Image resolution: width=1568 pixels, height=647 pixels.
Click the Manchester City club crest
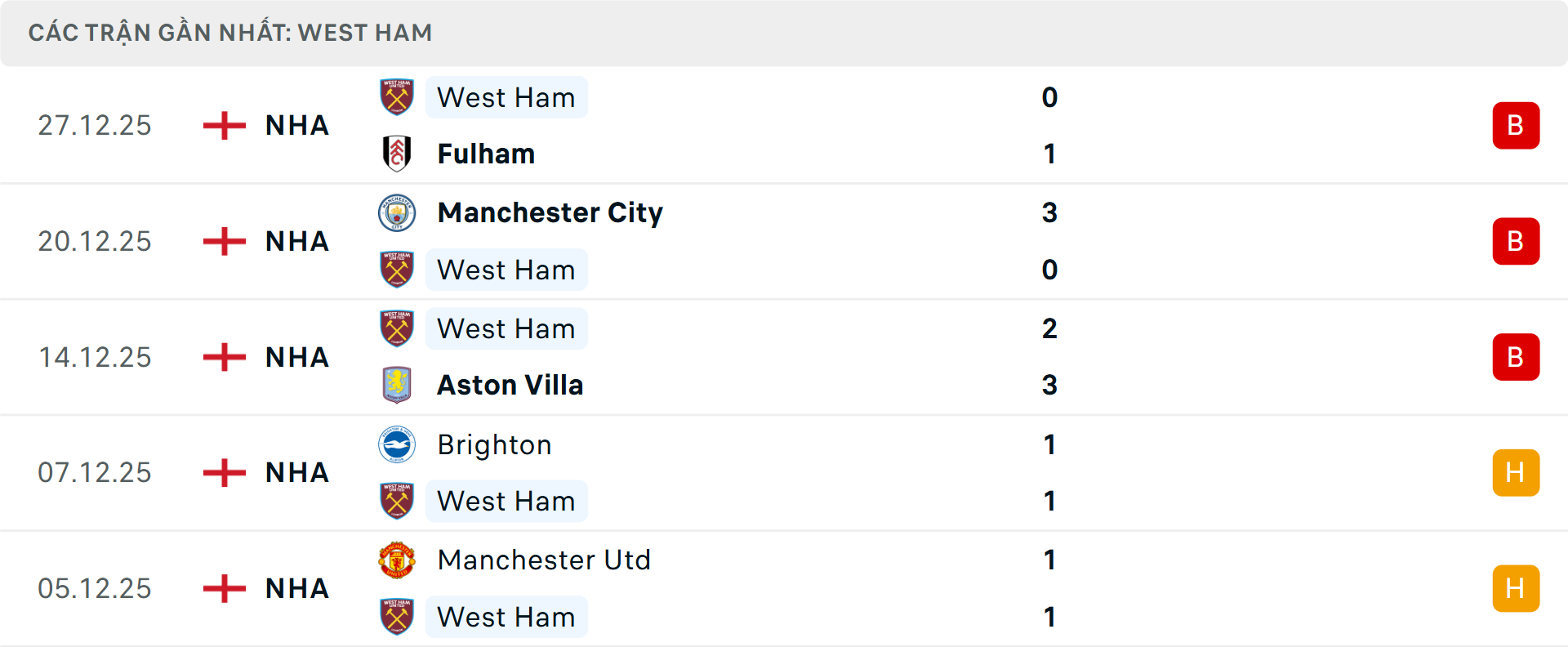[397, 212]
